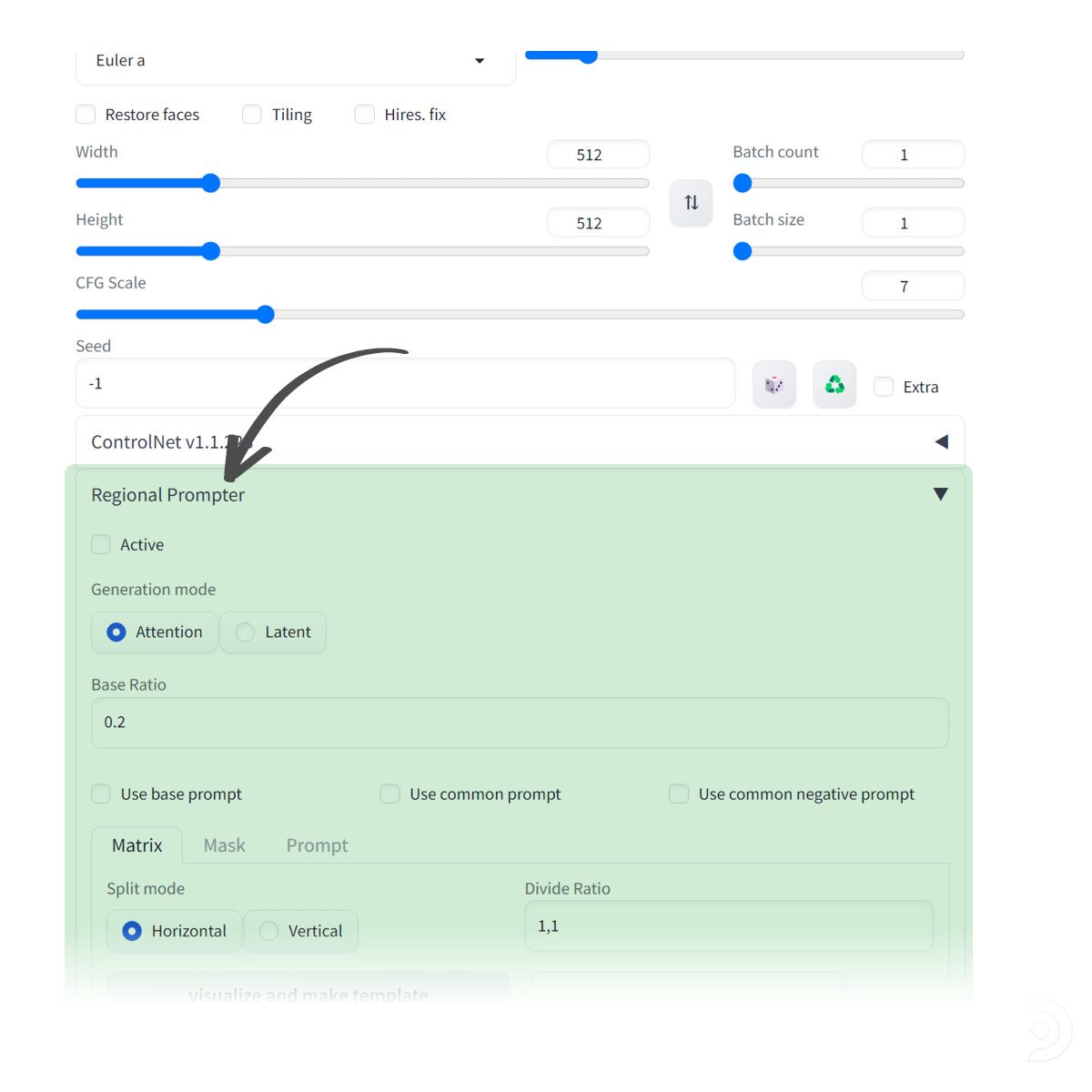
Task: Switch to the Mask tab
Action: point(225,845)
